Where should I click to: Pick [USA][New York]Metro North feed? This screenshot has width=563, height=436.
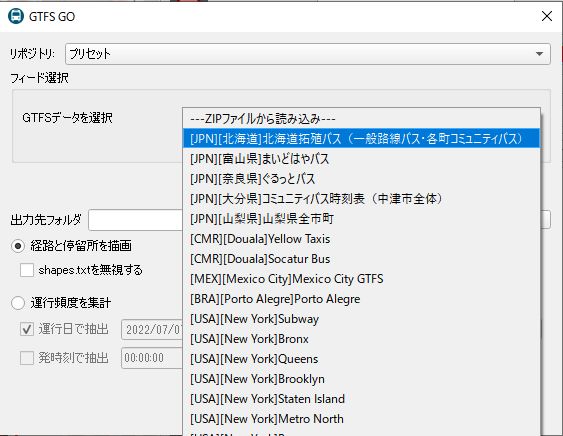click(x=361, y=419)
